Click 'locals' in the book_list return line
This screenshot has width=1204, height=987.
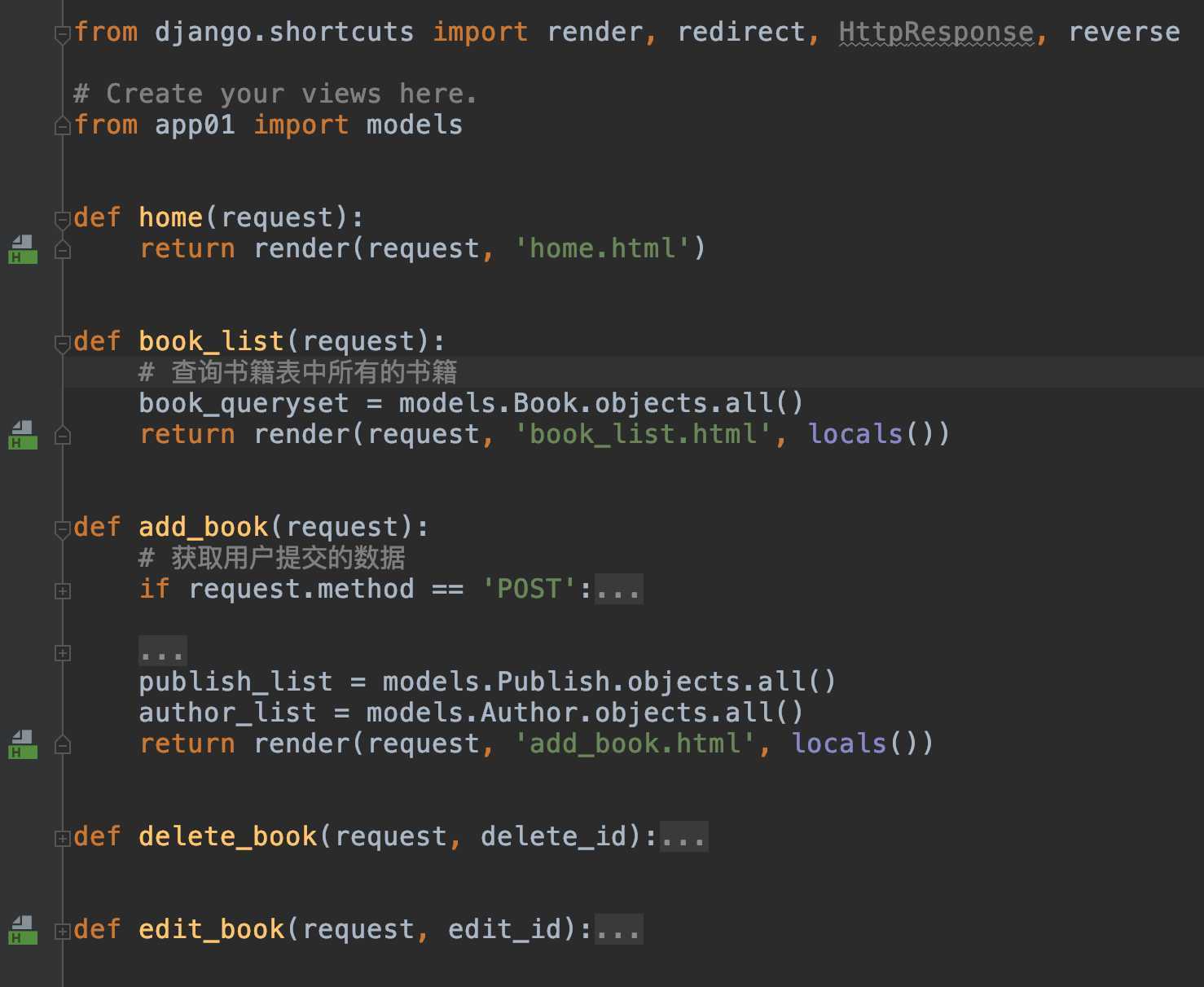tap(855, 434)
